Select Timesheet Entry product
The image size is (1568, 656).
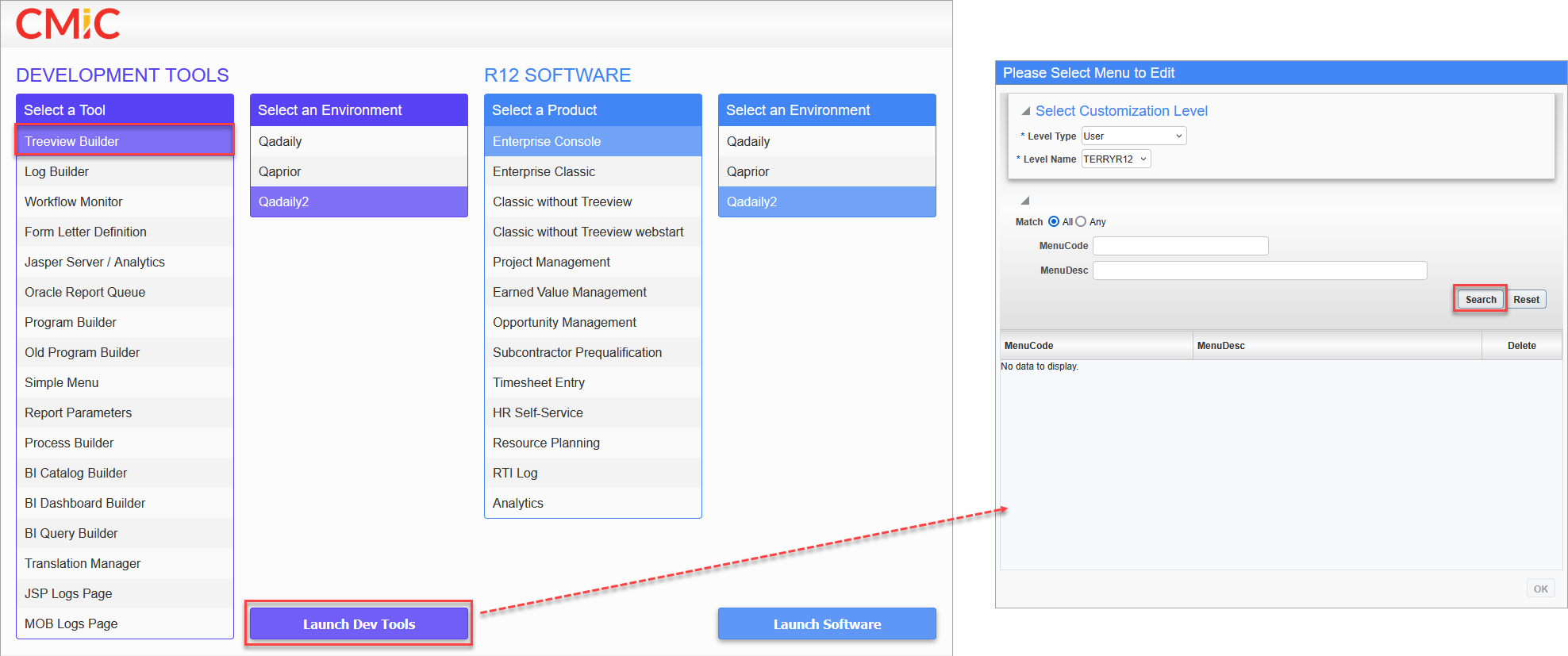click(593, 382)
